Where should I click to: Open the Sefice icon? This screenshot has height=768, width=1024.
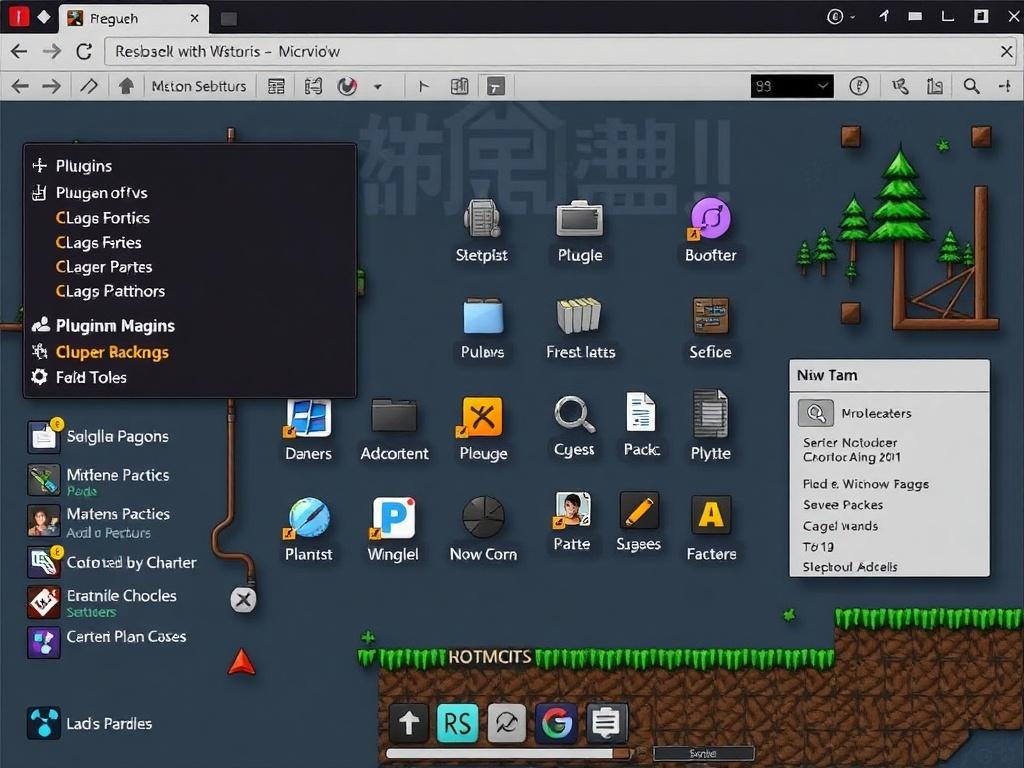(x=711, y=315)
